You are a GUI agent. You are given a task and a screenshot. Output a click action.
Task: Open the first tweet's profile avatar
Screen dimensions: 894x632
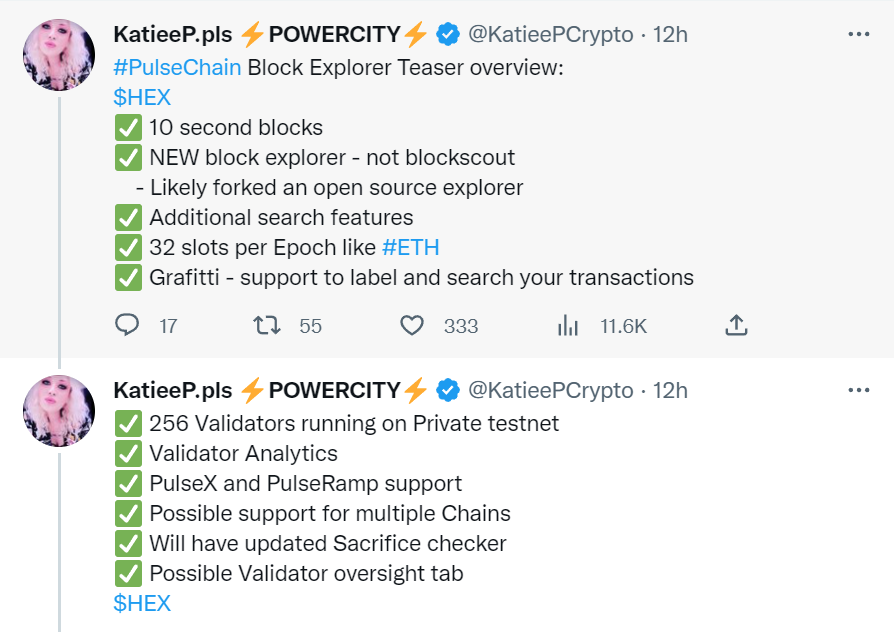[x=59, y=55]
